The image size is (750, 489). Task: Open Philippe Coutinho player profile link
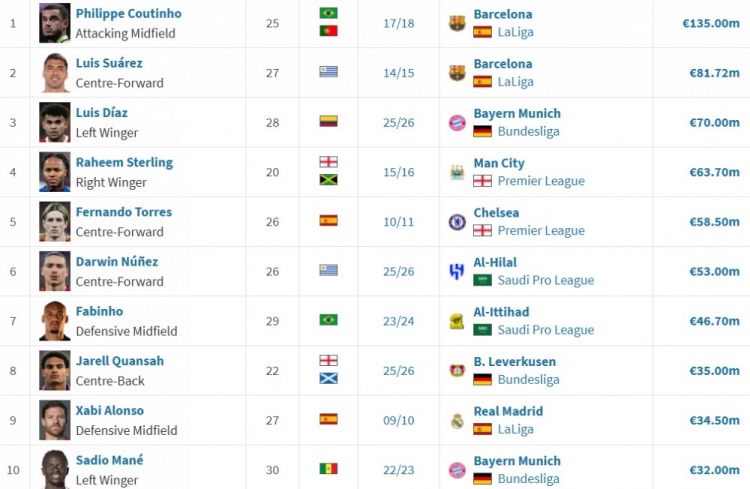(128, 14)
